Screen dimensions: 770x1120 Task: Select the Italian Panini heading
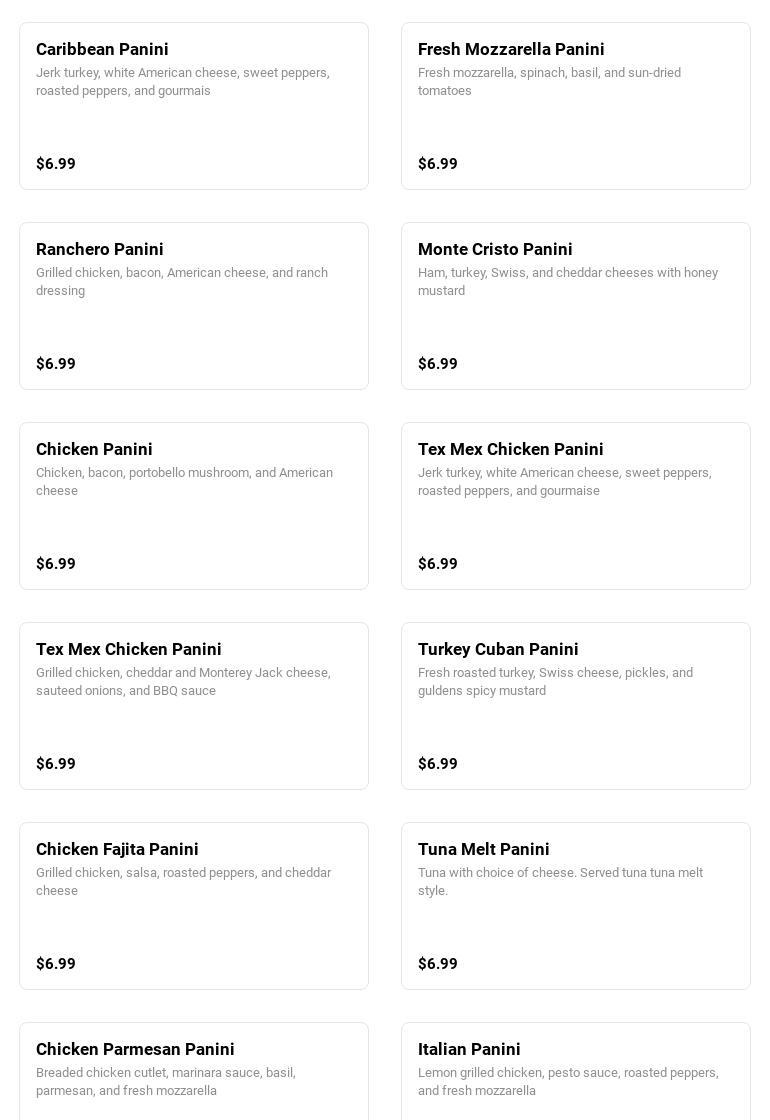pos(469,1049)
